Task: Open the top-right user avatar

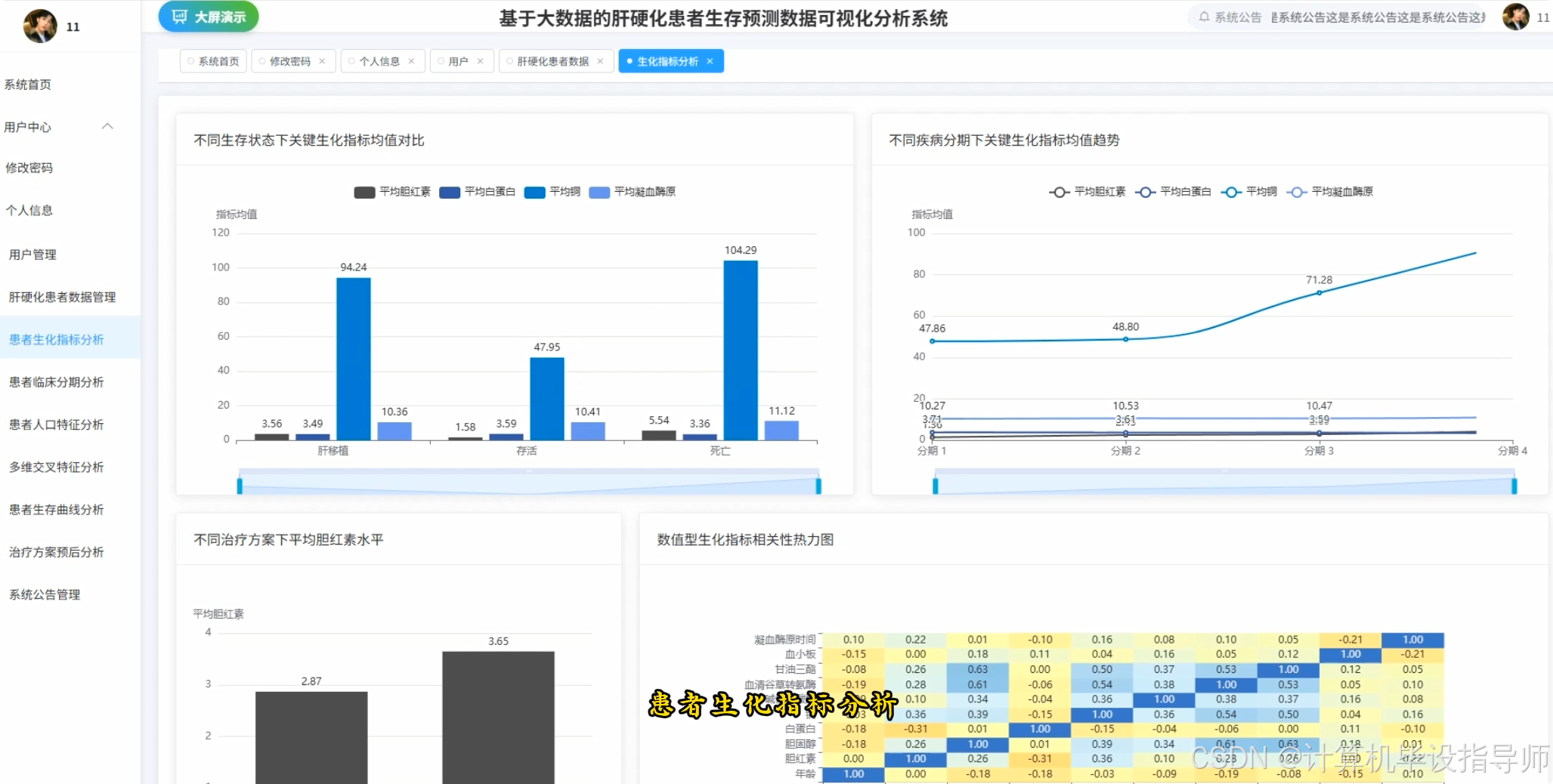Action: point(1517,16)
